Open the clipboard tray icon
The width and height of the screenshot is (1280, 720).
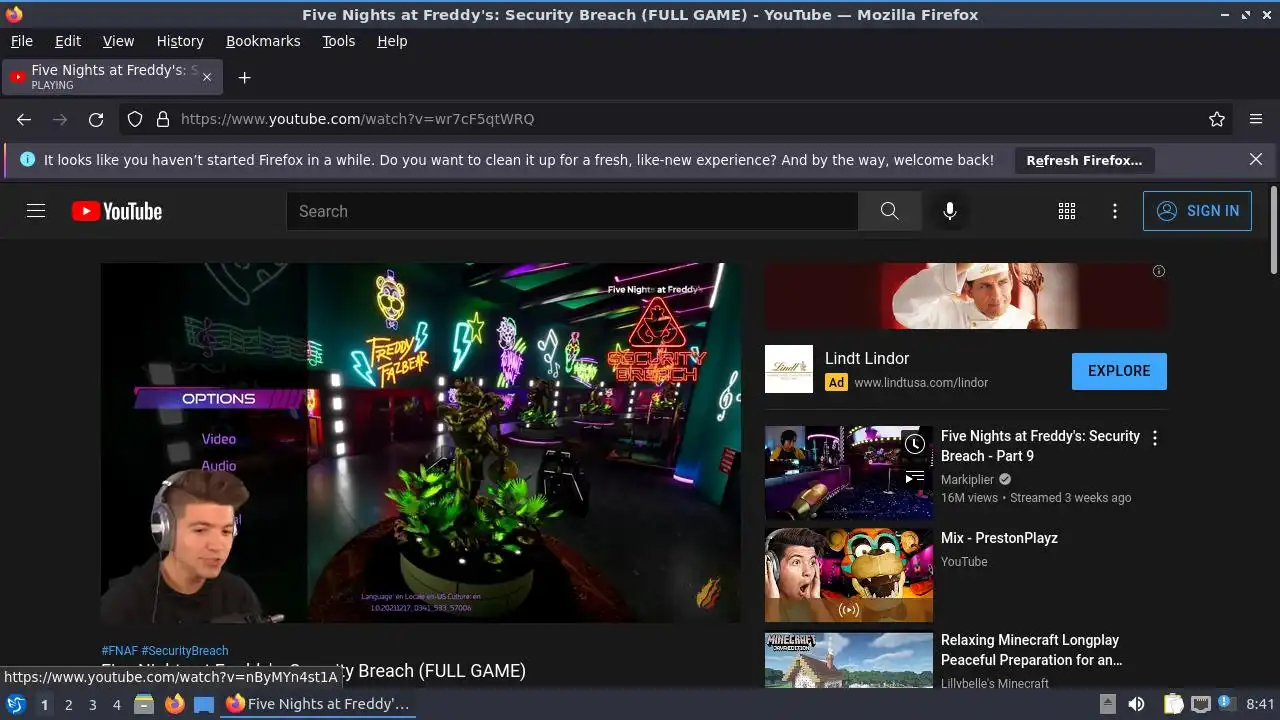[x=1173, y=704]
